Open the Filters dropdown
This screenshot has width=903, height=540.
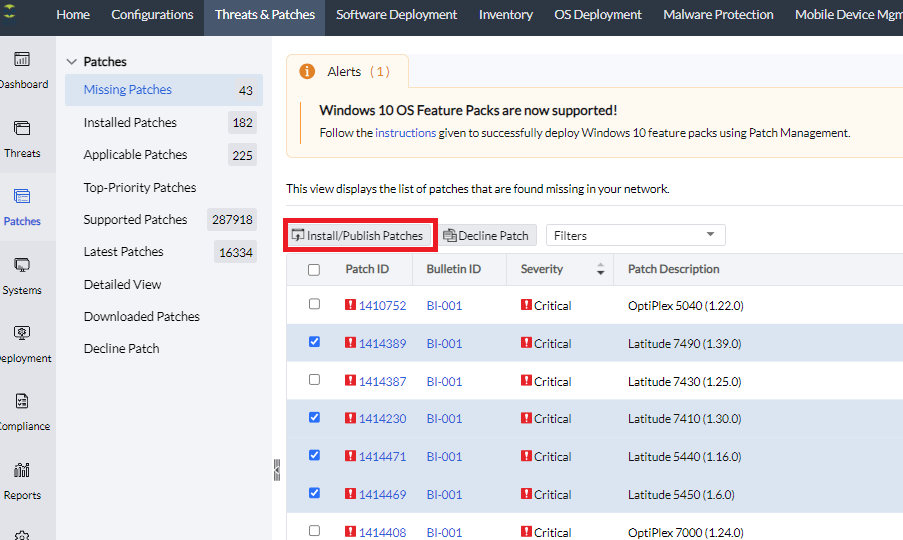(x=635, y=235)
